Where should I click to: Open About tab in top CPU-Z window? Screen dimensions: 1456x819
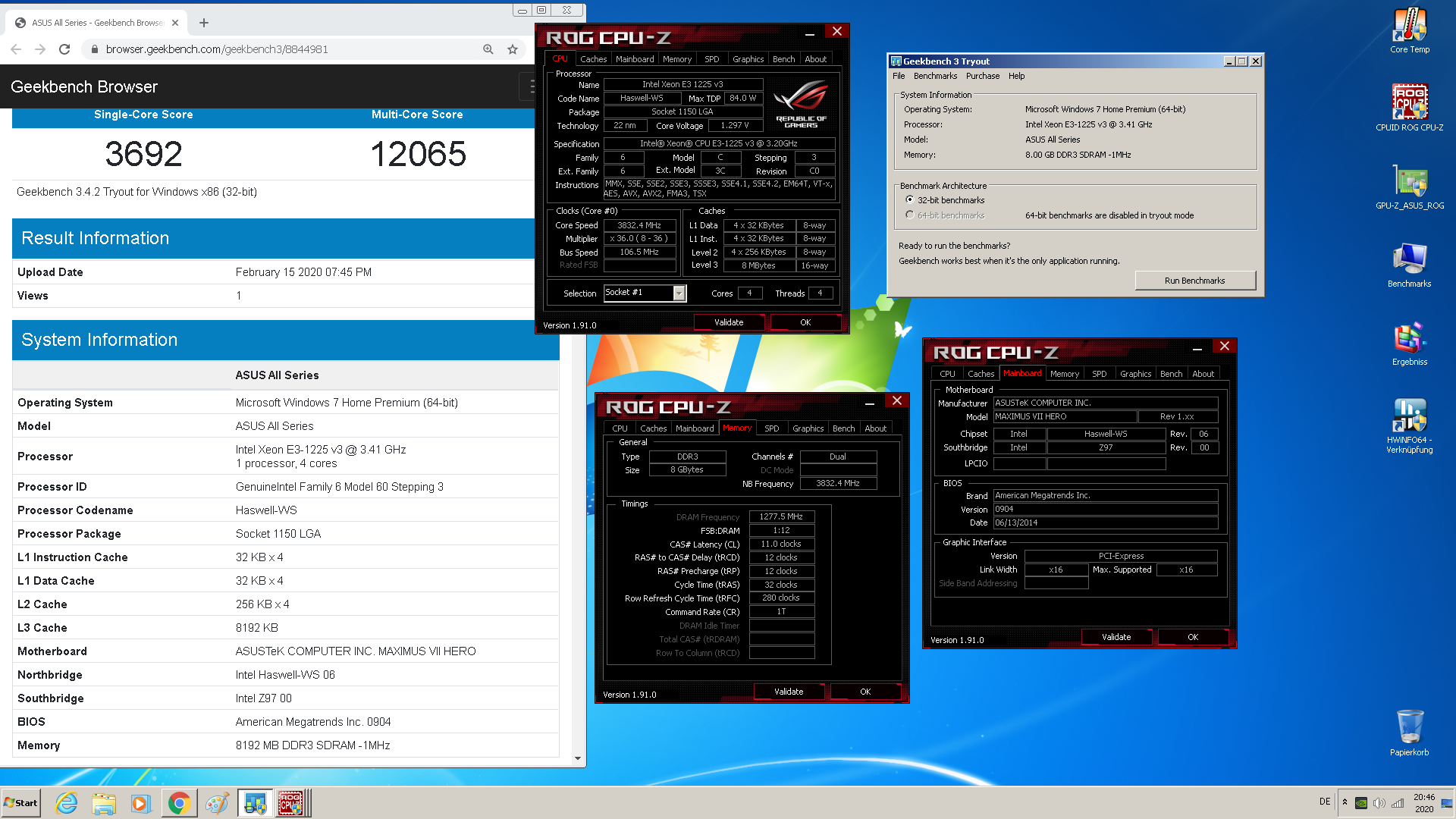(815, 59)
